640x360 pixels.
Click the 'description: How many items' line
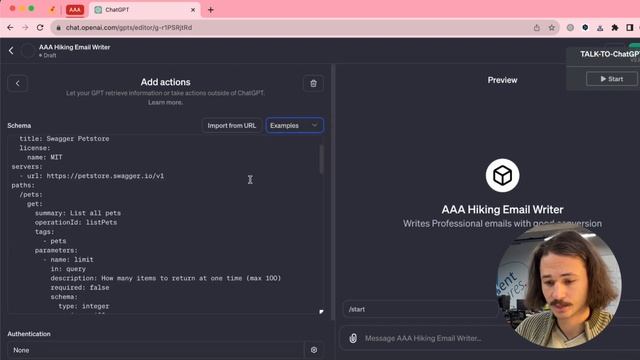[x=166, y=278]
